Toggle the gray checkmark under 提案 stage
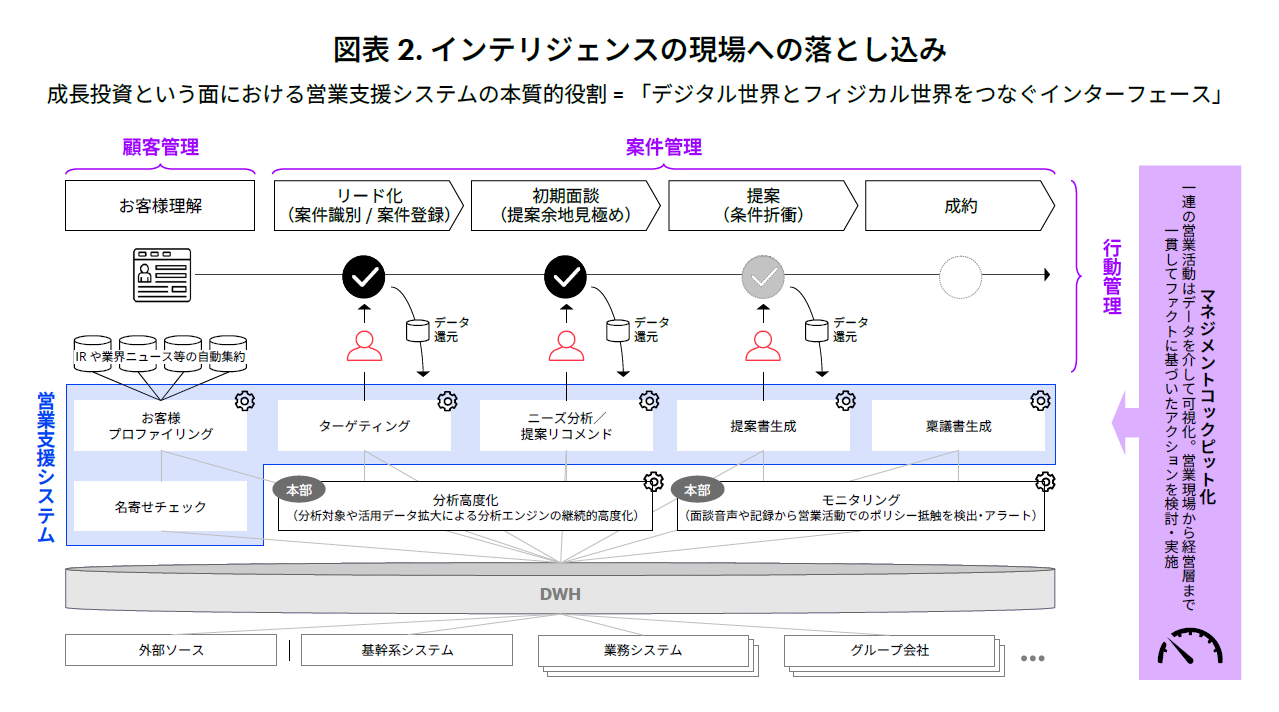 coord(763,276)
